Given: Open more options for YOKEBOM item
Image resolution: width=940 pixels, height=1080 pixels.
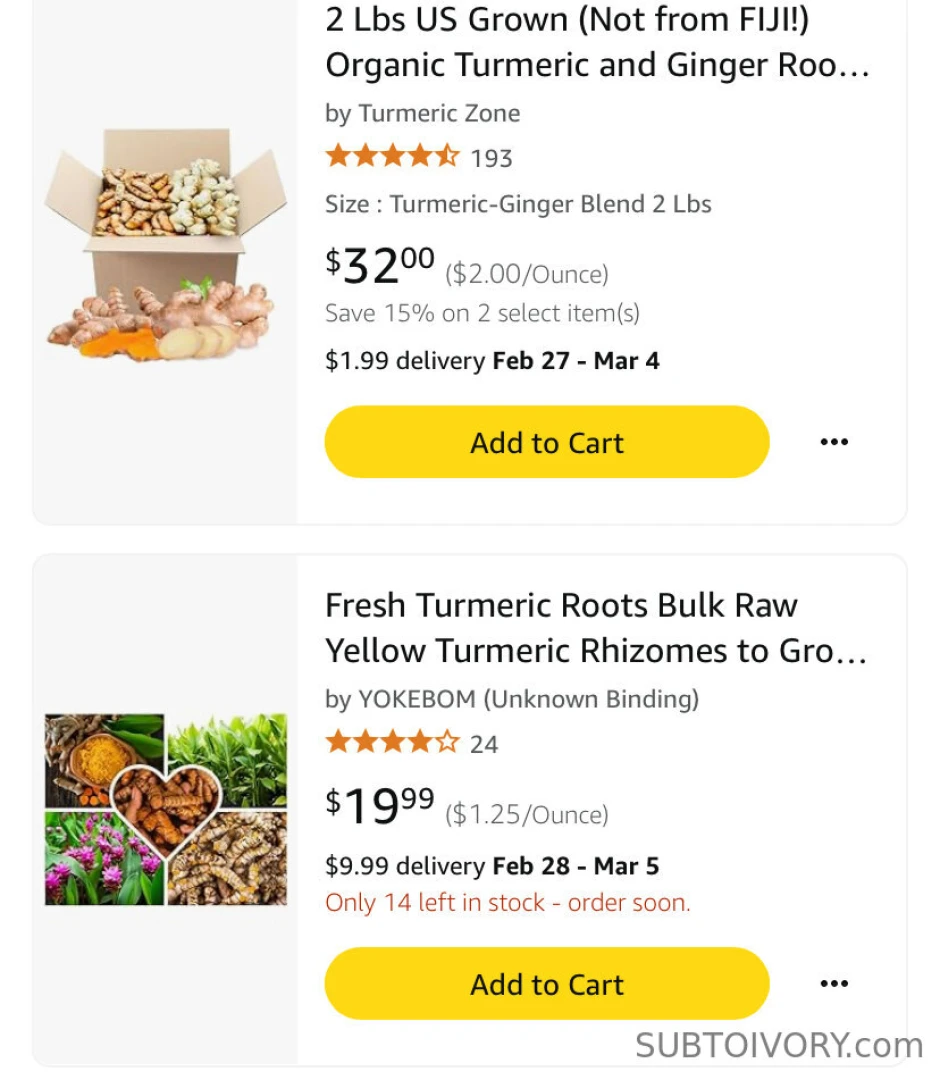Looking at the screenshot, I should [834, 984].
